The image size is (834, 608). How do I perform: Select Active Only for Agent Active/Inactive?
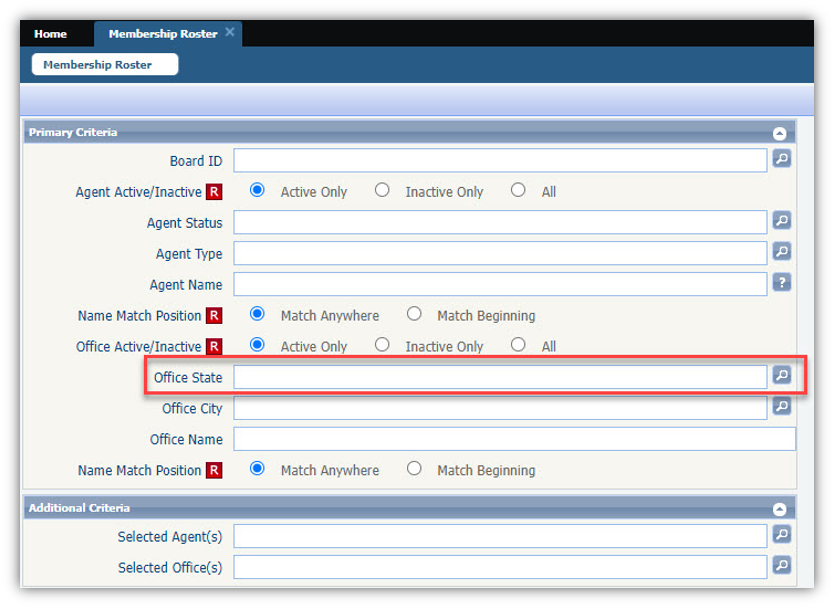tap(257, 190)
